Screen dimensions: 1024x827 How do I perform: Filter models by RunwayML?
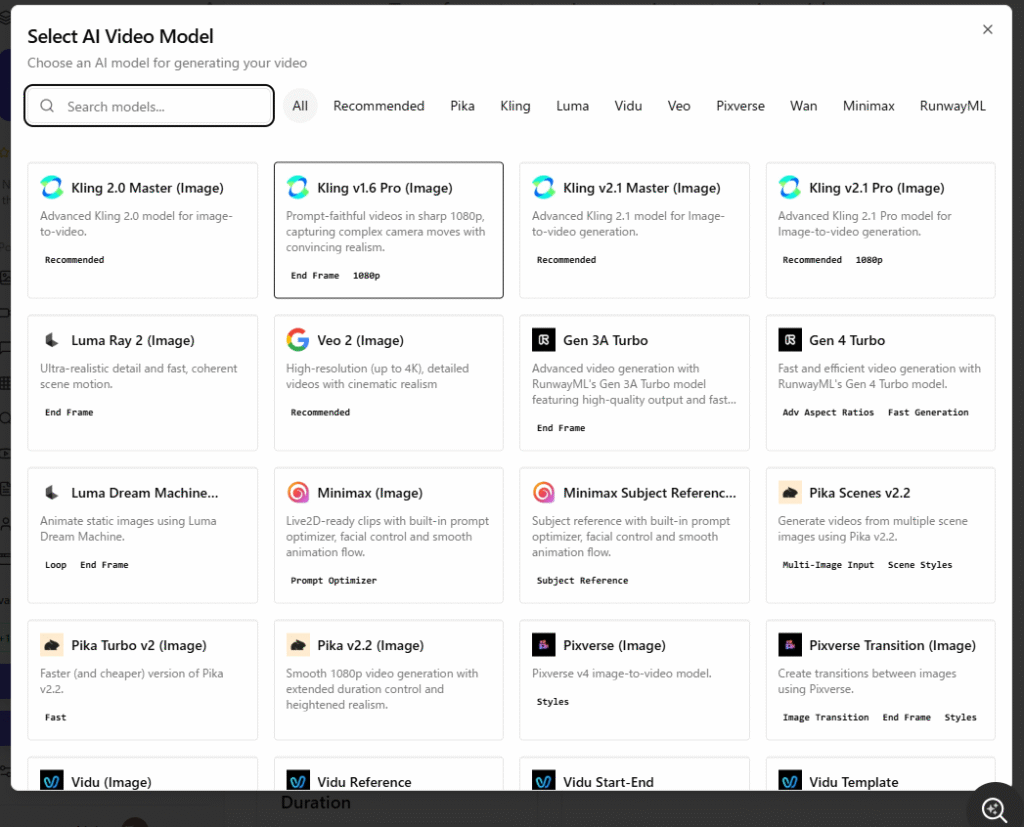tap(952, 106)
